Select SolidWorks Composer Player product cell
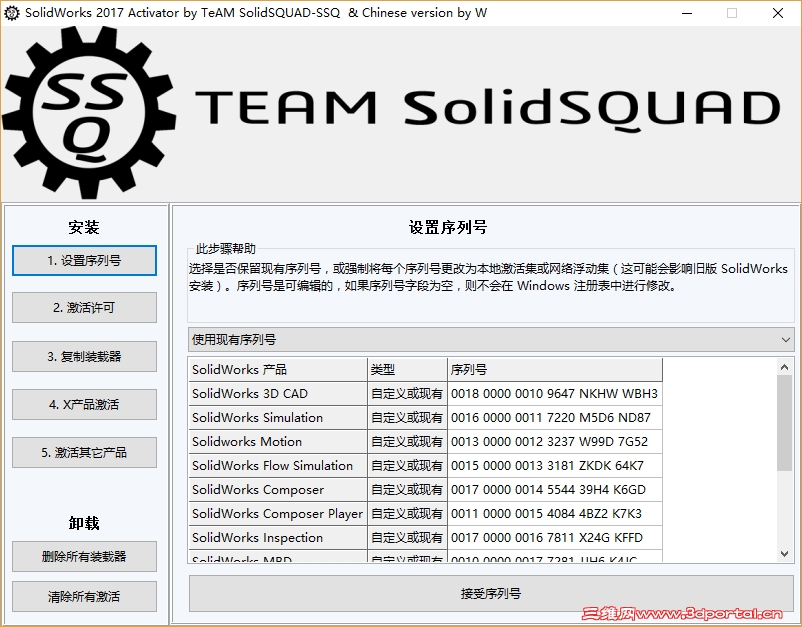 278,514
